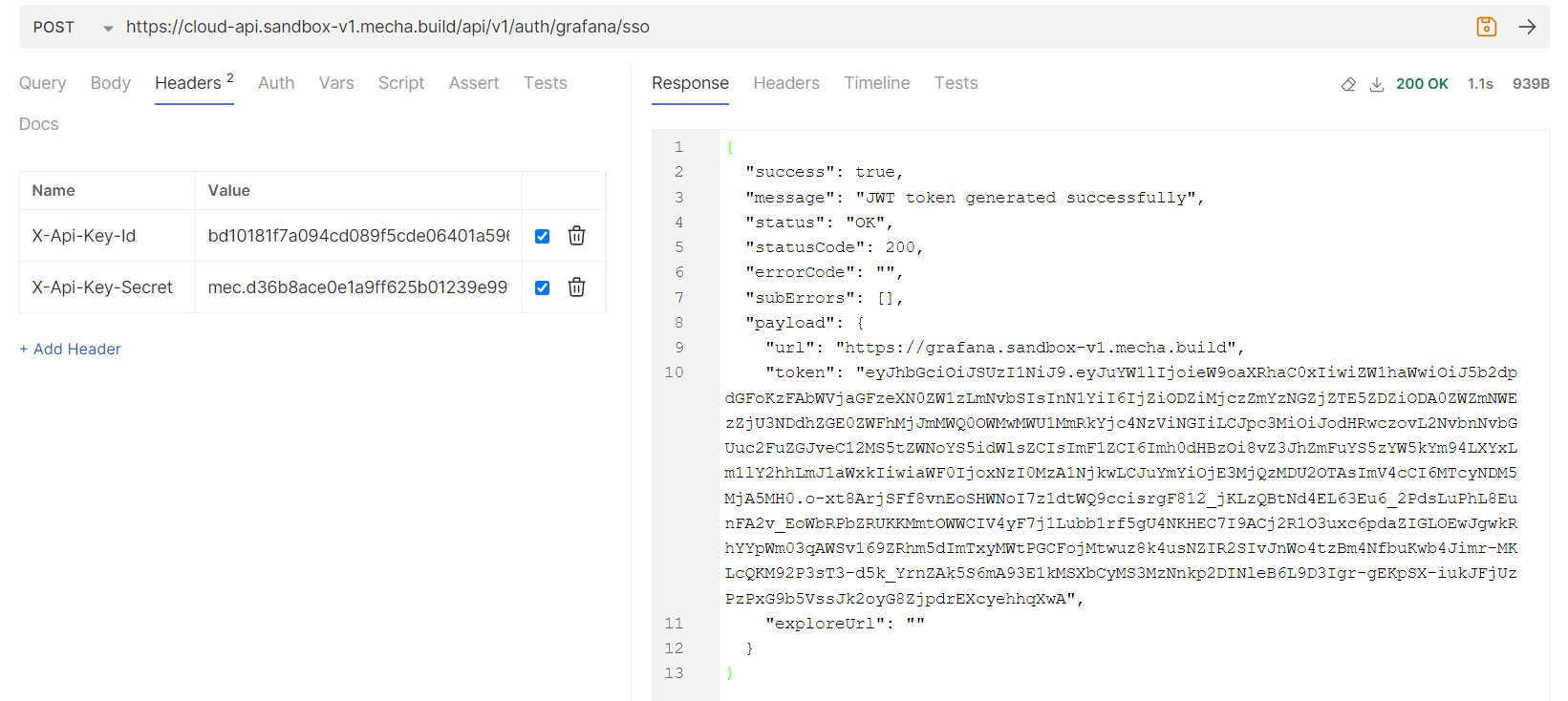Click the Value column header

click(229, 191)
